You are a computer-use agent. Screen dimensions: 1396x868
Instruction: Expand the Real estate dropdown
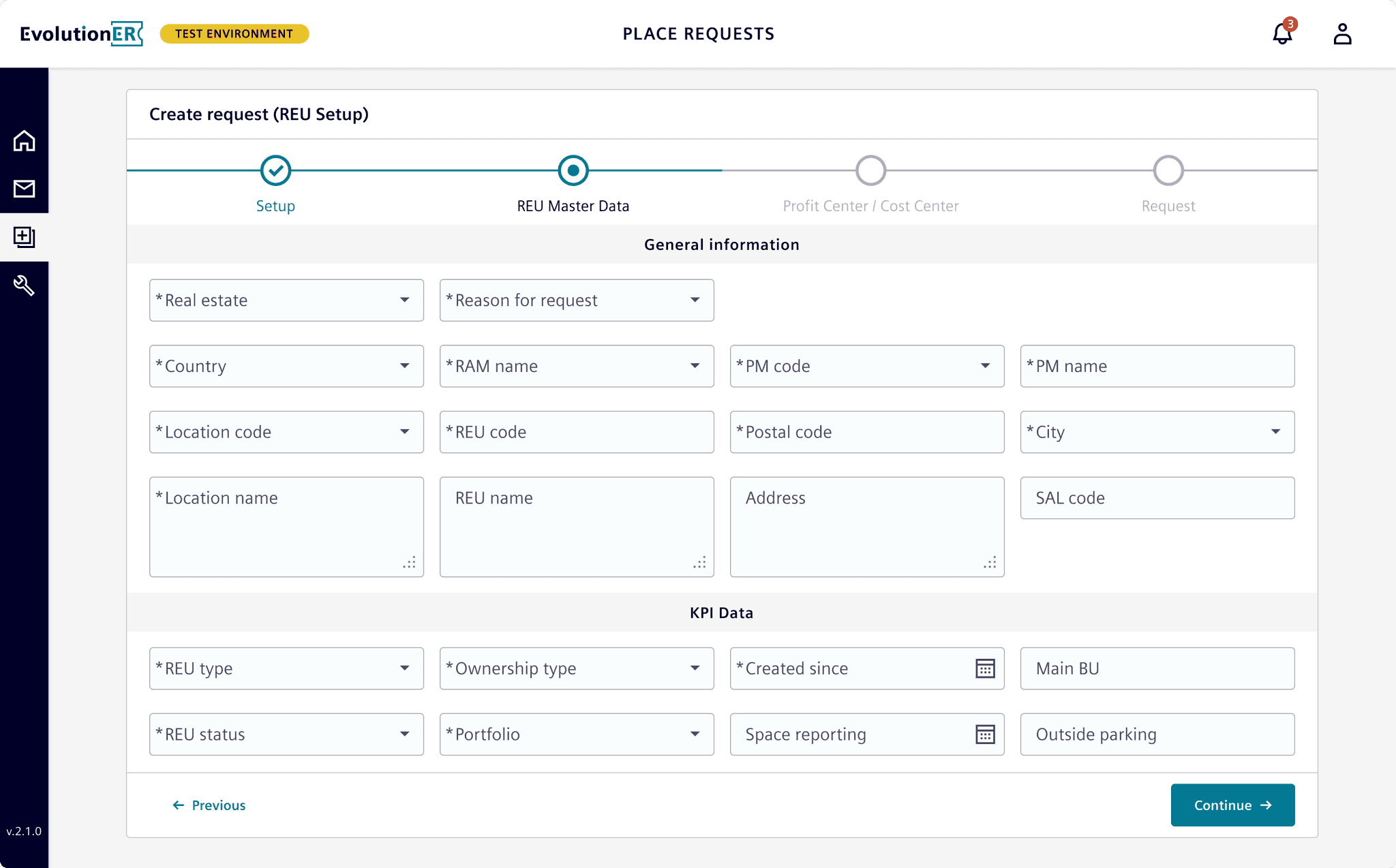[x=286, y=300]
